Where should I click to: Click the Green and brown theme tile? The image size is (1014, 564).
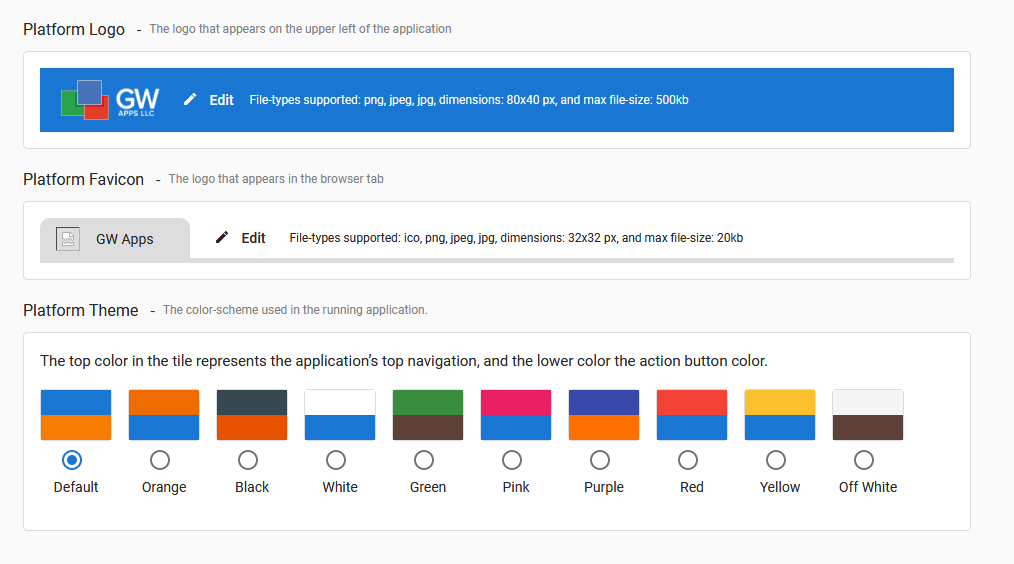pos(428,415)
